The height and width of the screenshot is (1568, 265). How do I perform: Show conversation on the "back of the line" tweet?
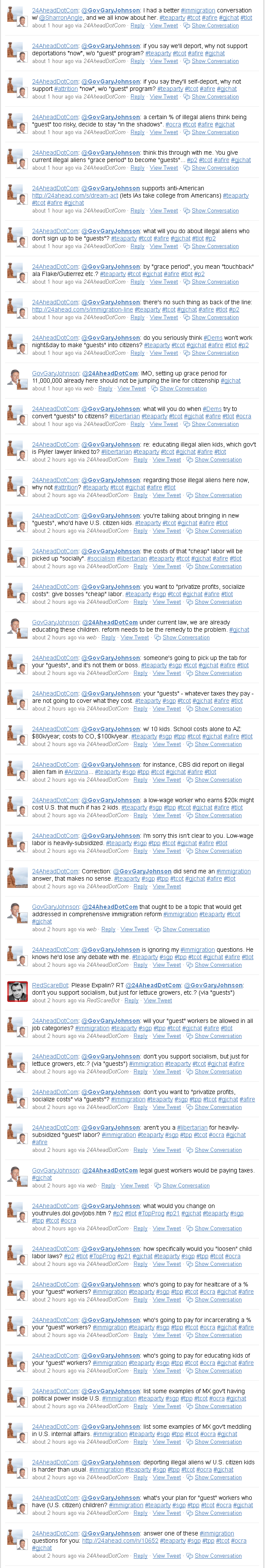pyautogui.click(x=215, y=317)
